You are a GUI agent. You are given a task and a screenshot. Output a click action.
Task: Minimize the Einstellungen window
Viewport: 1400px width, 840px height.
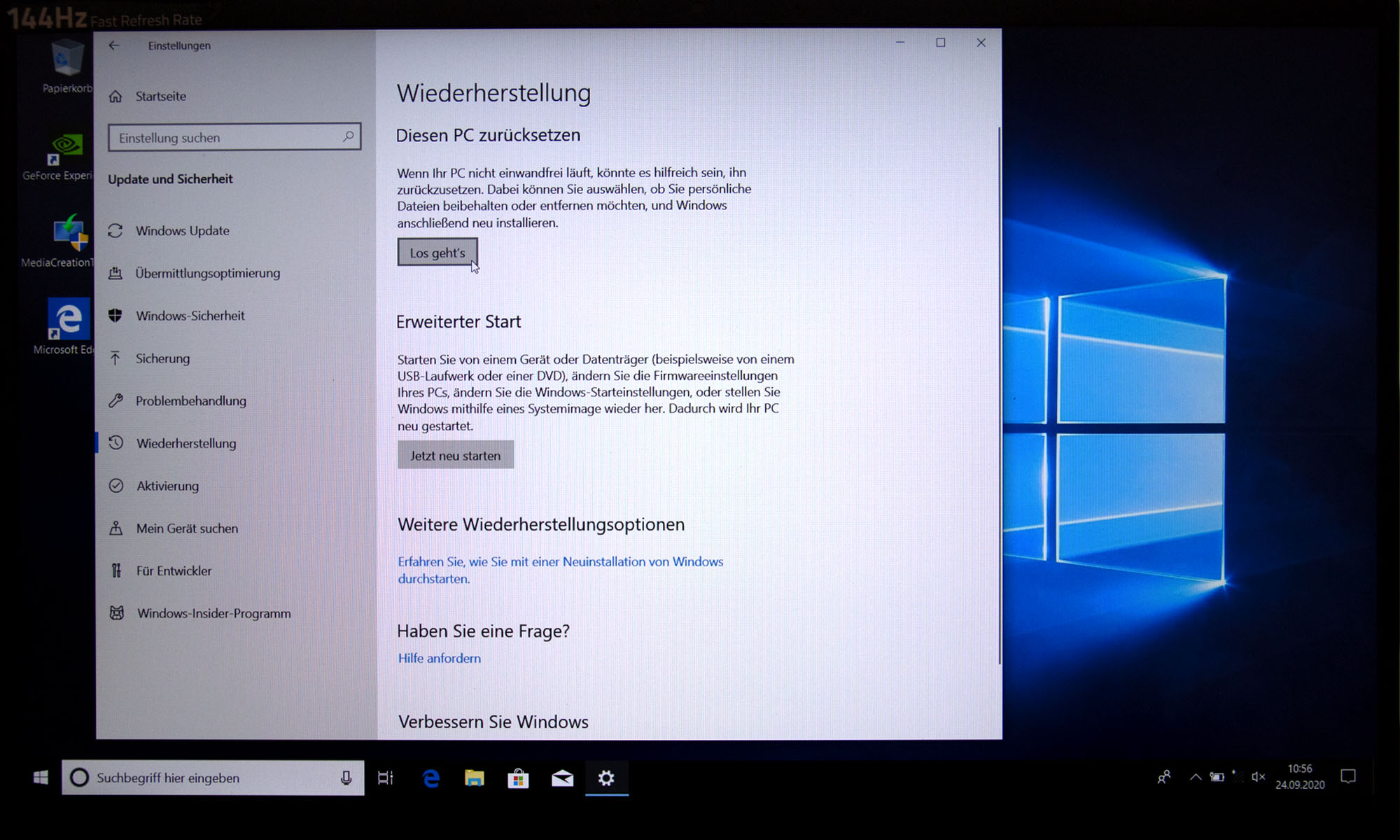(900, 43)
